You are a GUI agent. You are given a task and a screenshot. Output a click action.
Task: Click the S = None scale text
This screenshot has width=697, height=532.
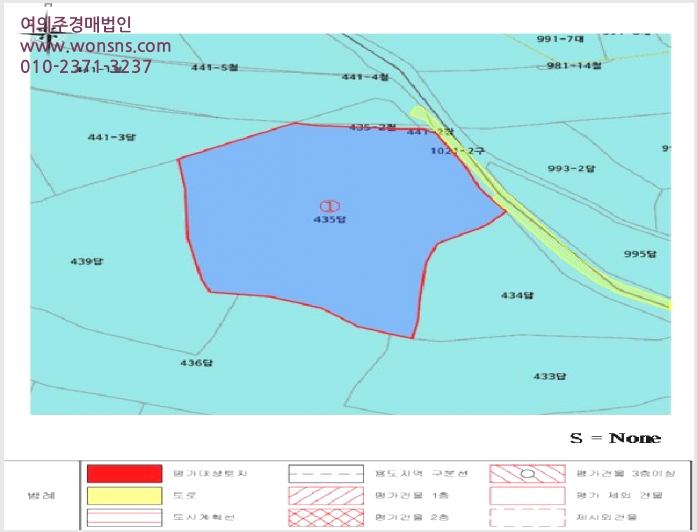click(x=615, y=438)
